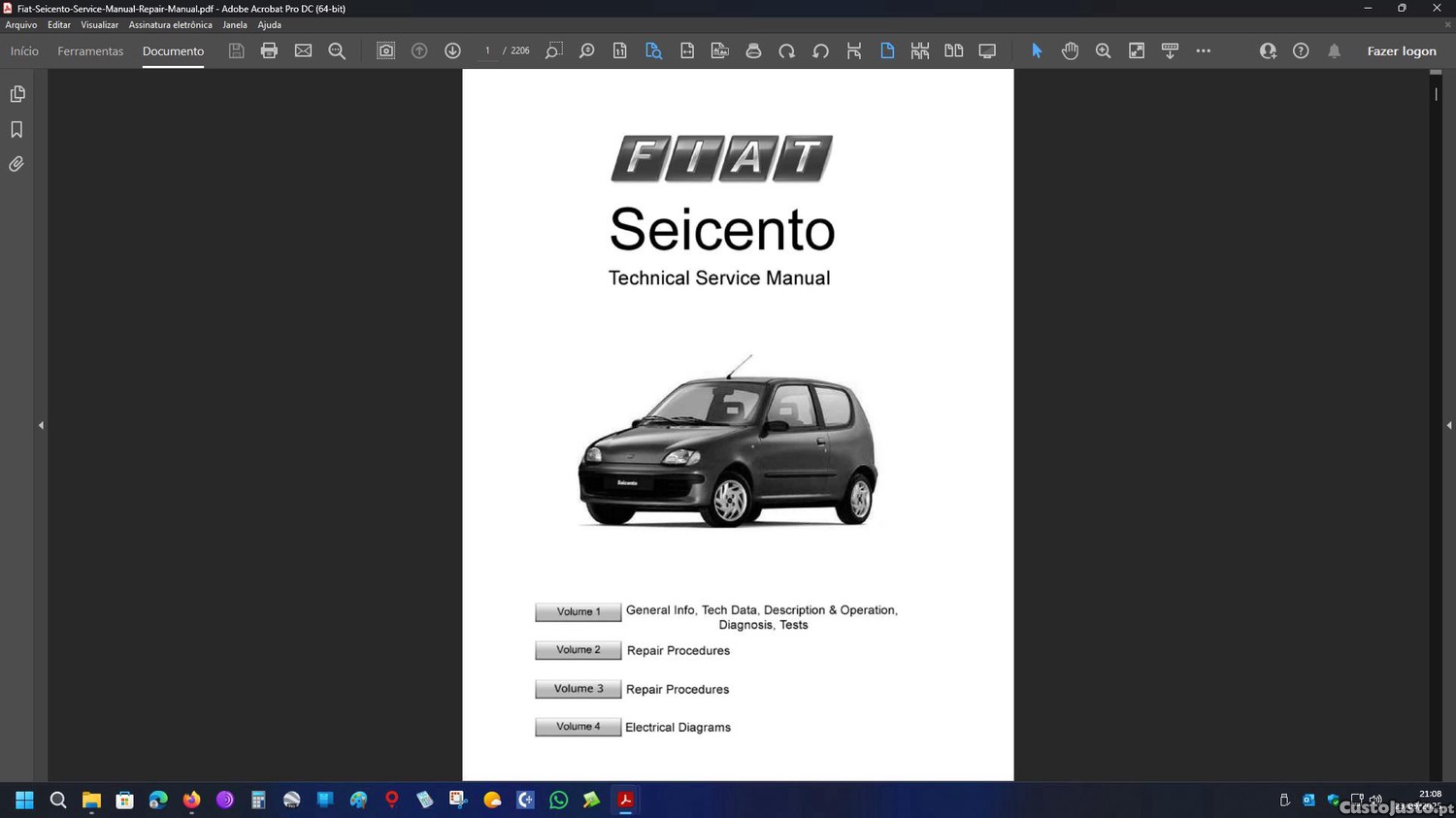The height and width of the screenshot is (818, 1456).
Task: Expand the right tools pane arrow
Action: point(1448,425)
